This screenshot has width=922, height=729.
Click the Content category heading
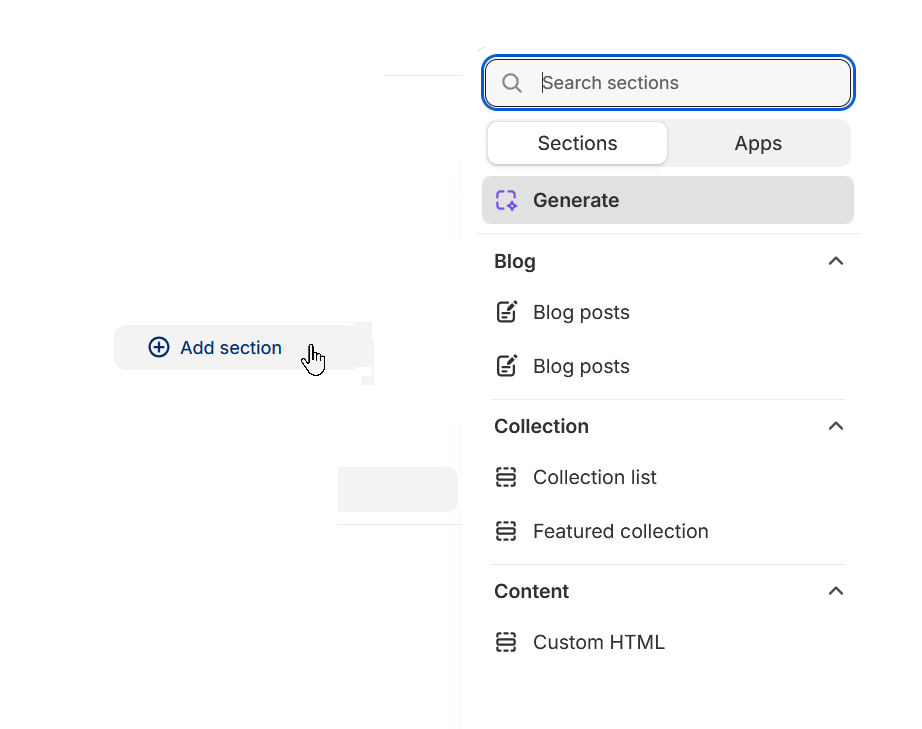click(x=532, y=591)
